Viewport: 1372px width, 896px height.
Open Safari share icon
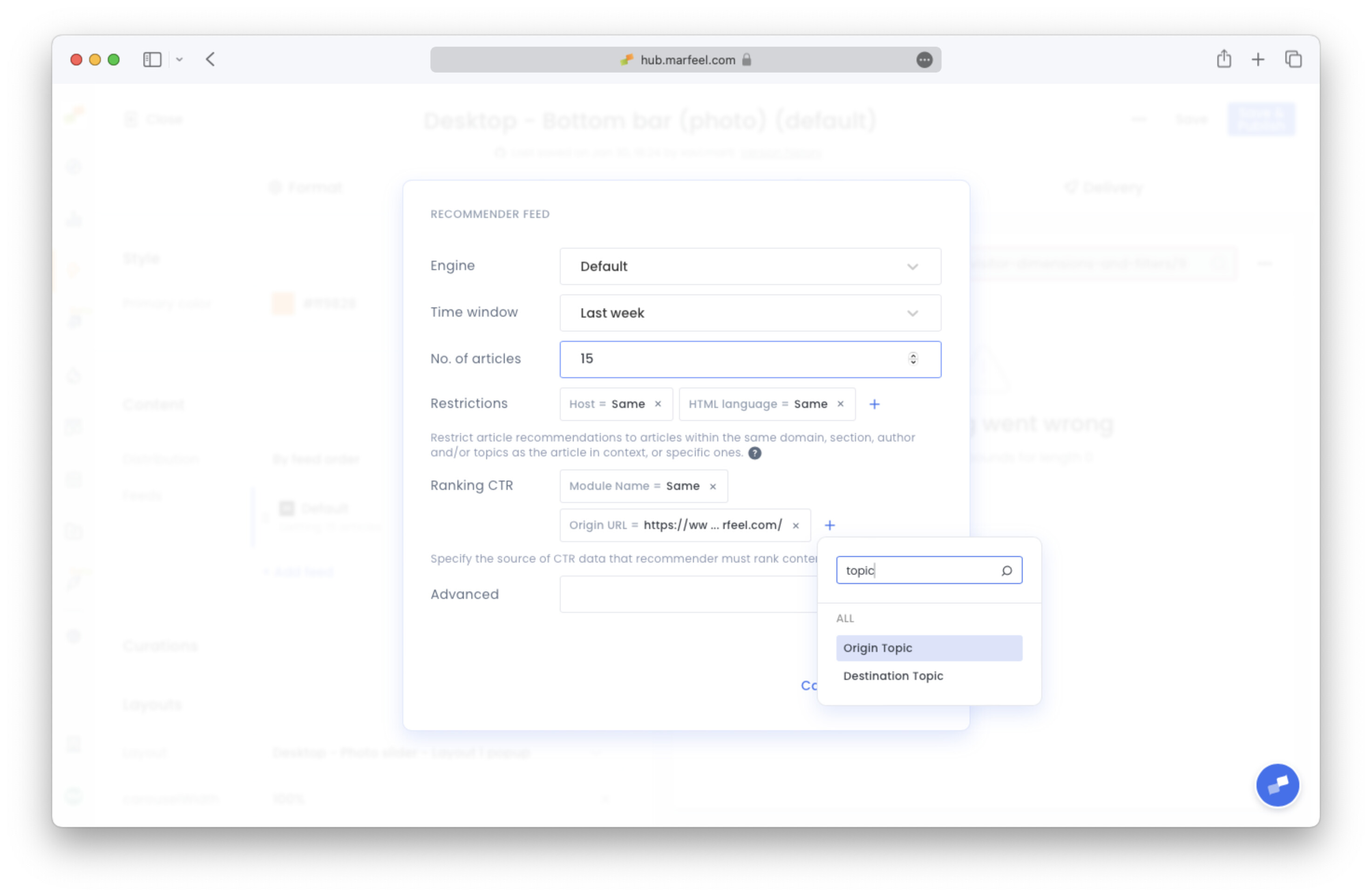tap(1224, 60)
